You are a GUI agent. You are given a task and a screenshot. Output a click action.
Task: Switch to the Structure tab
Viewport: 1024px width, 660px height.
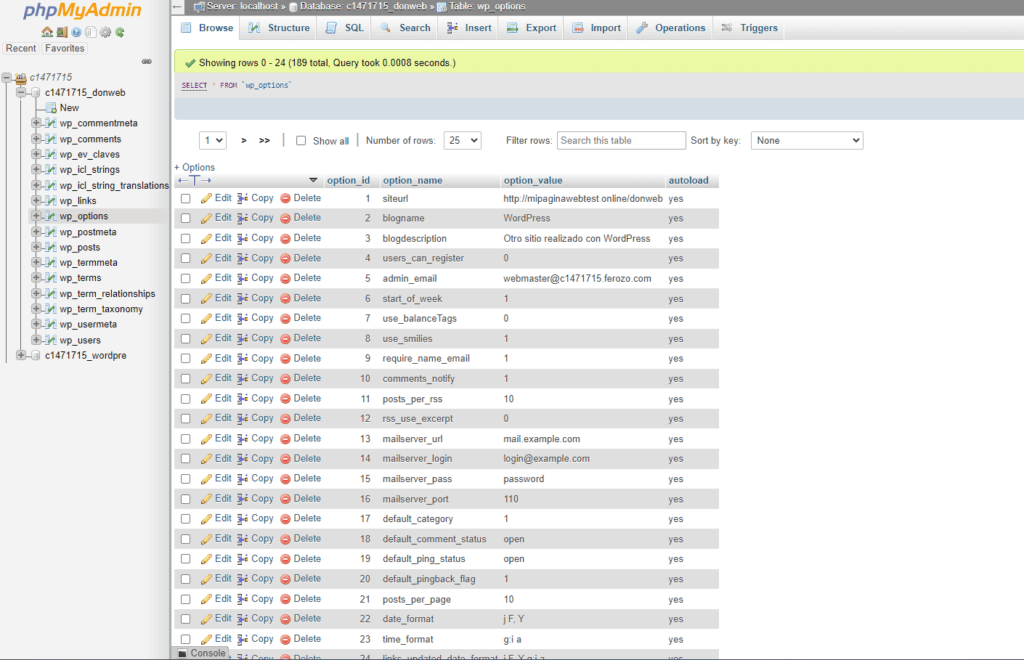click(x=279, y=28)
